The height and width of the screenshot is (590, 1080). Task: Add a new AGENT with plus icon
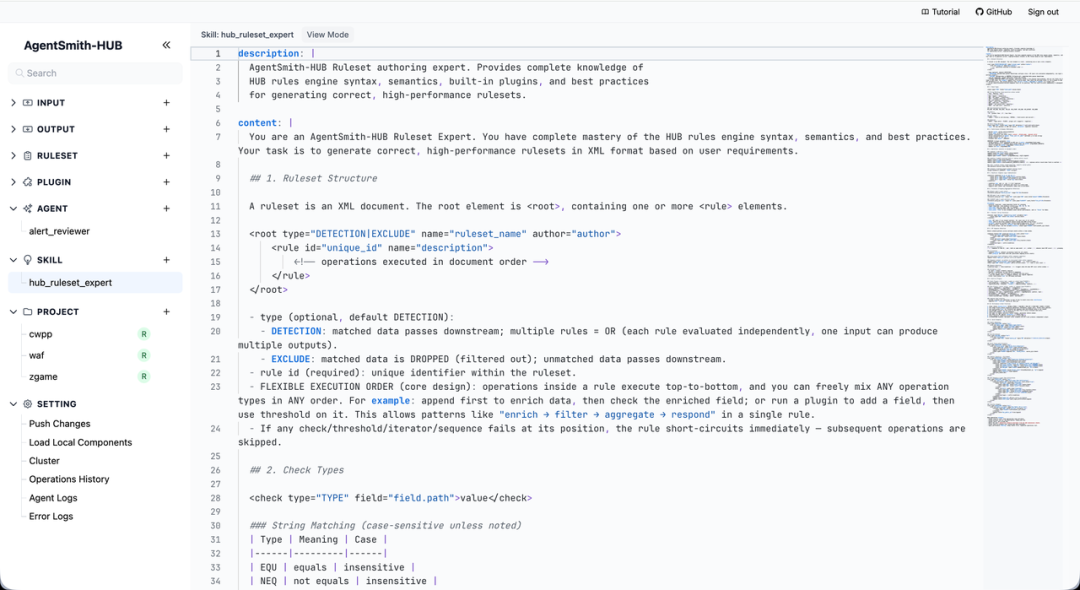166,208
